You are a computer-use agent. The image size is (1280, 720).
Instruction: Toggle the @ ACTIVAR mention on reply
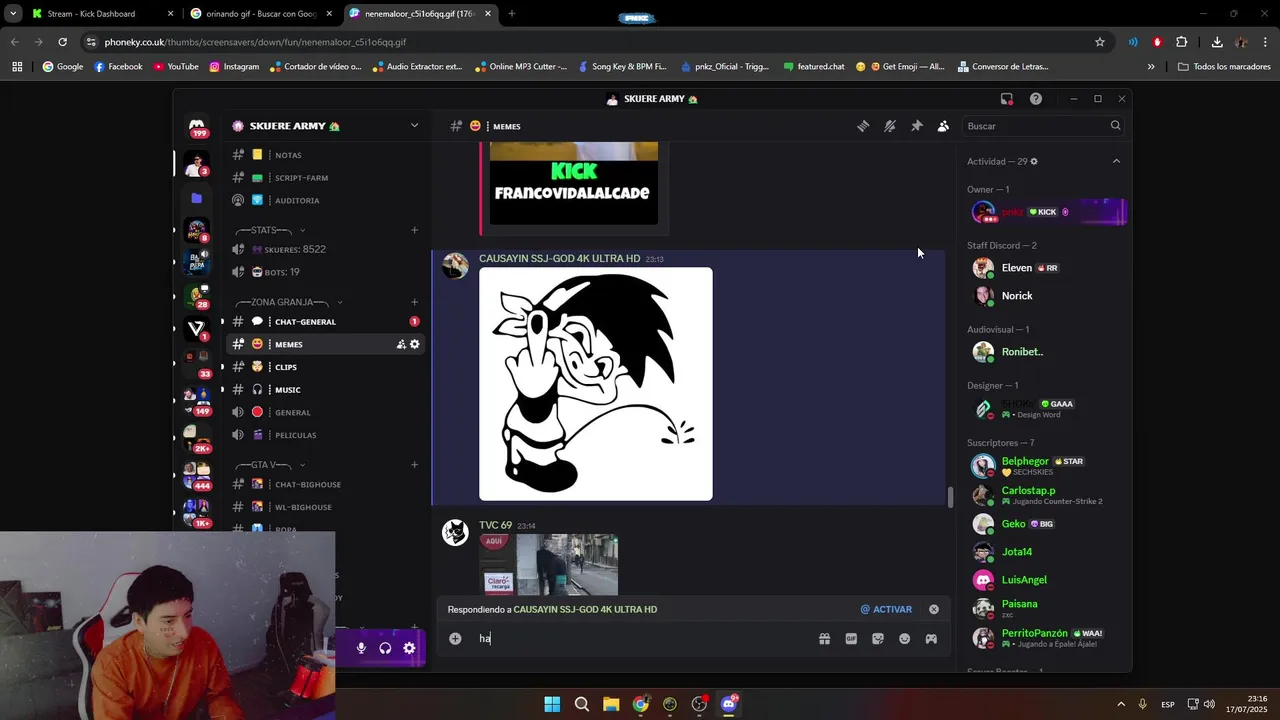886,609
